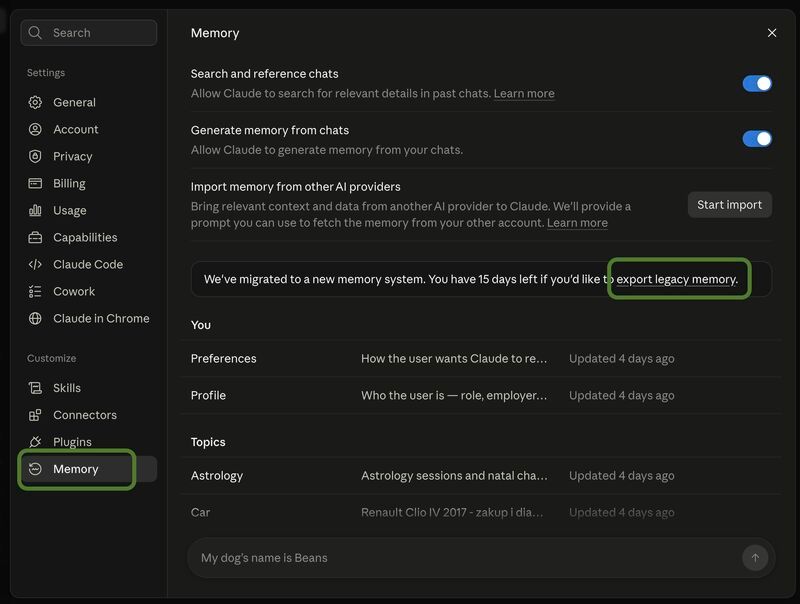Focus the settings Search field

pyautogui.click(x=89, y=33)
